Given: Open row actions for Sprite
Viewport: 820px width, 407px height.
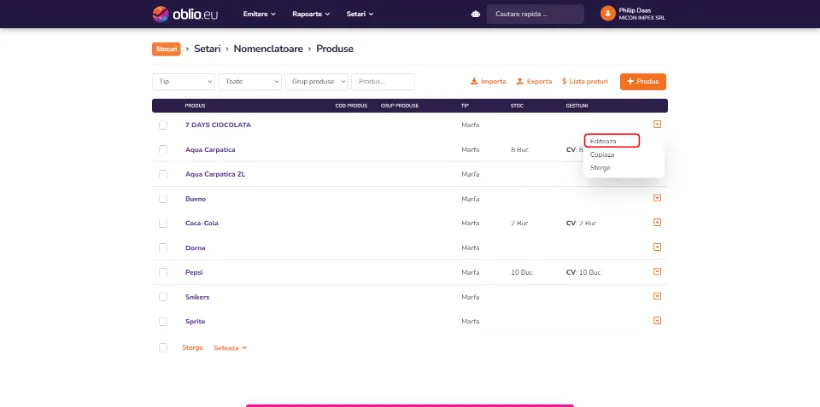Looking at the screenshot, I should tap(657, 321).
